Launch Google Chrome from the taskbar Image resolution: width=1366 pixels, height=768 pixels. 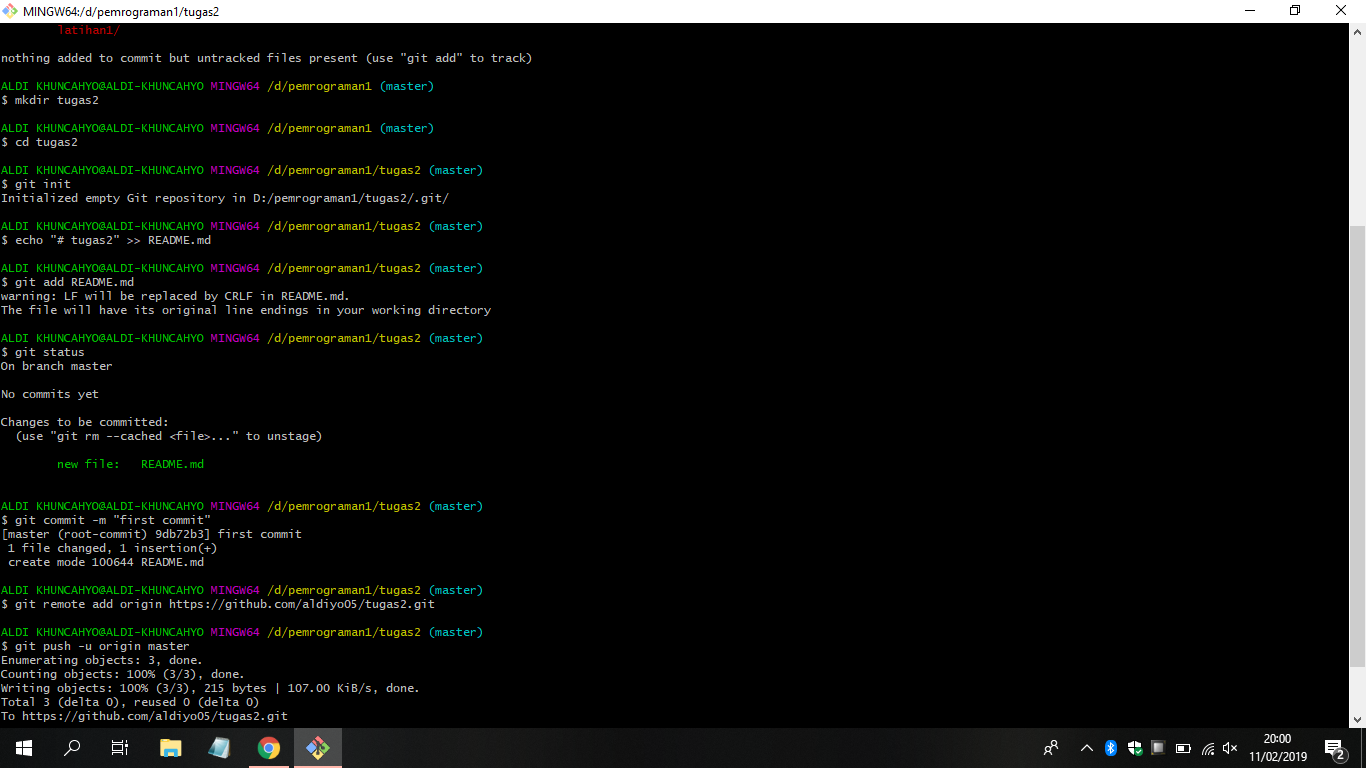click(x=268, y=747)
